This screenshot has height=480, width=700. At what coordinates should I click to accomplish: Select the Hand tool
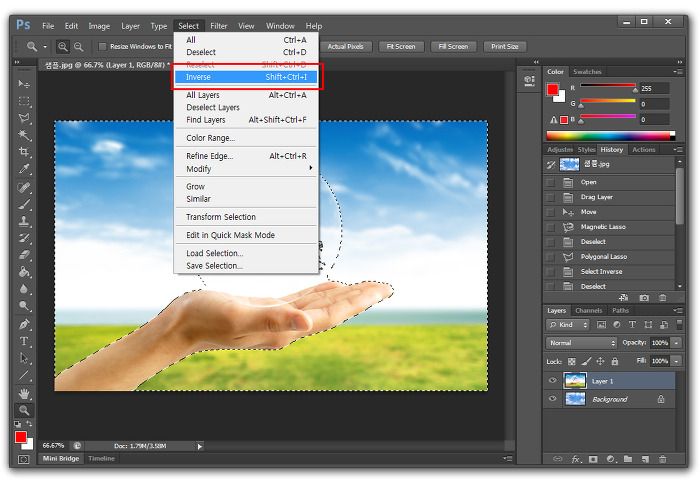[24, 394]
